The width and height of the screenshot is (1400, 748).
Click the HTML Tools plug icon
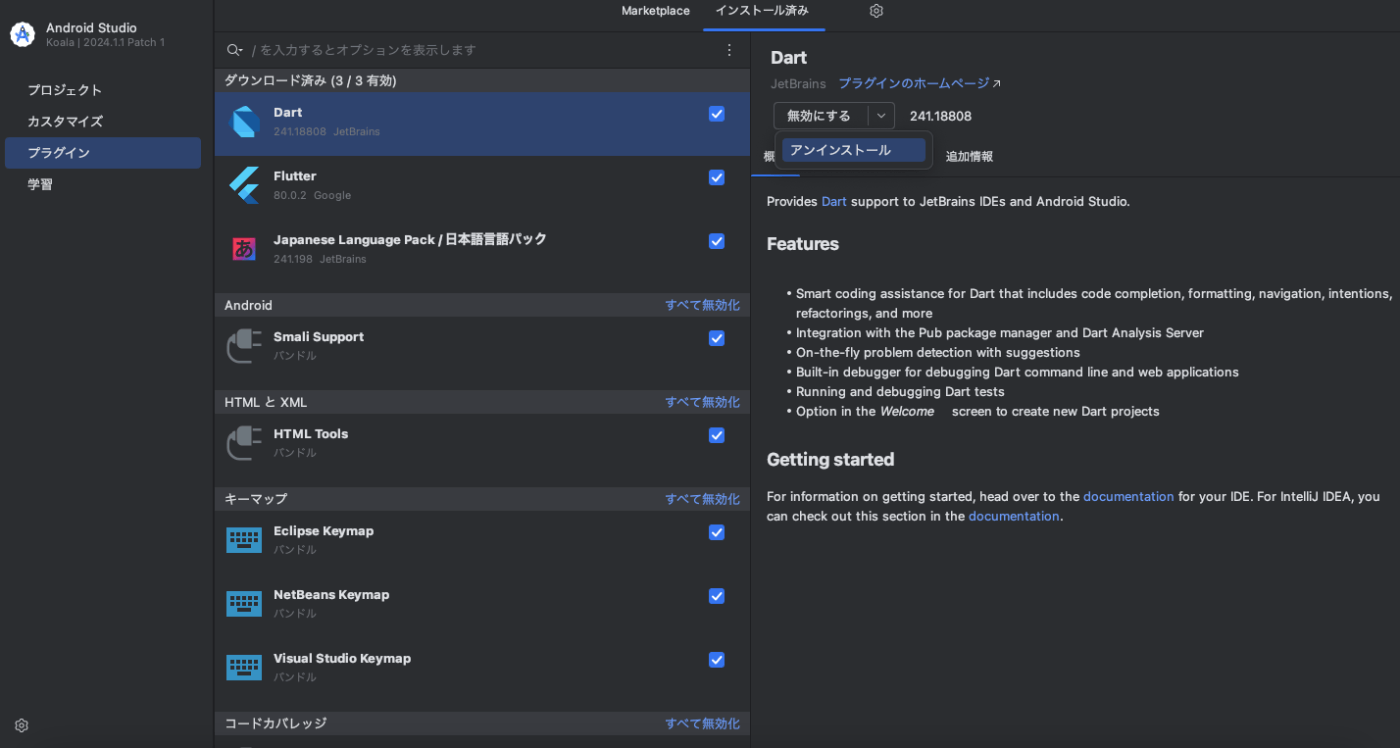click(244, 443)
